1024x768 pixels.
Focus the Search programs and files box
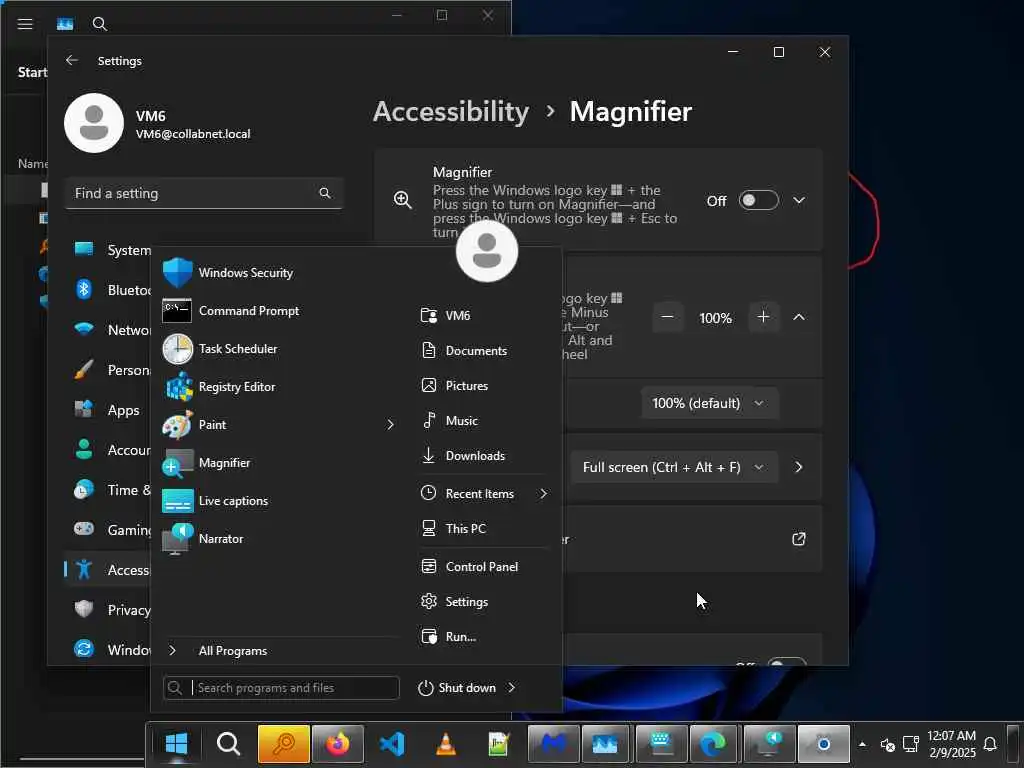281,688
